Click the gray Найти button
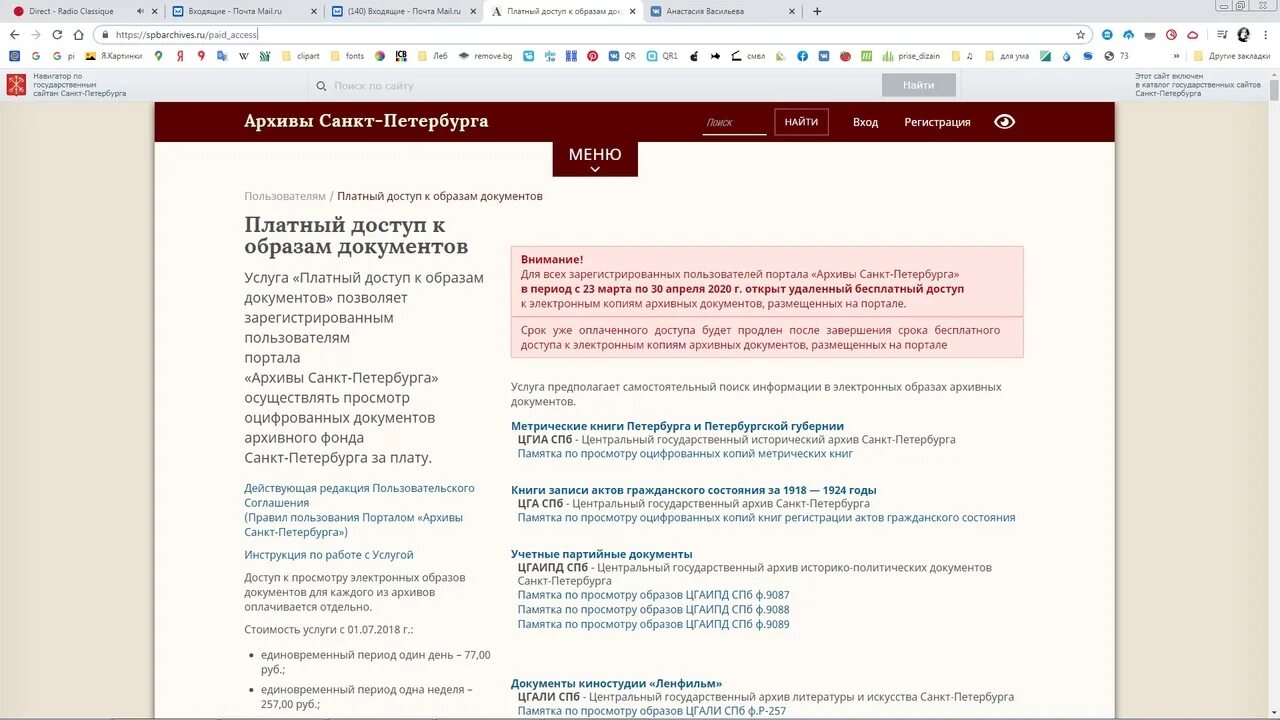The image size is (1280, 720). click(918, 86)
